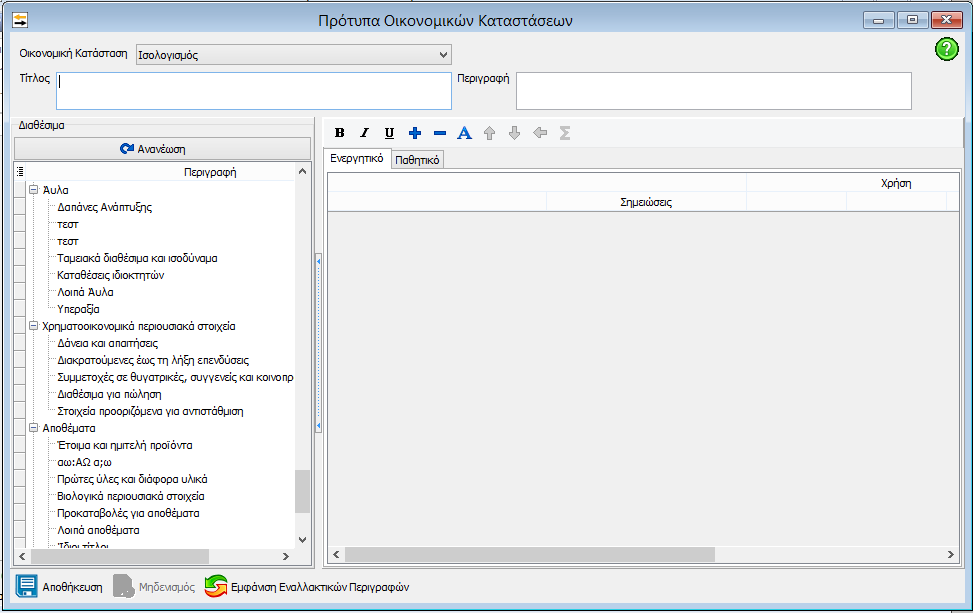The image size is (973, 613).
Task: Click the move up arrow icon
Action: [490, 133]
